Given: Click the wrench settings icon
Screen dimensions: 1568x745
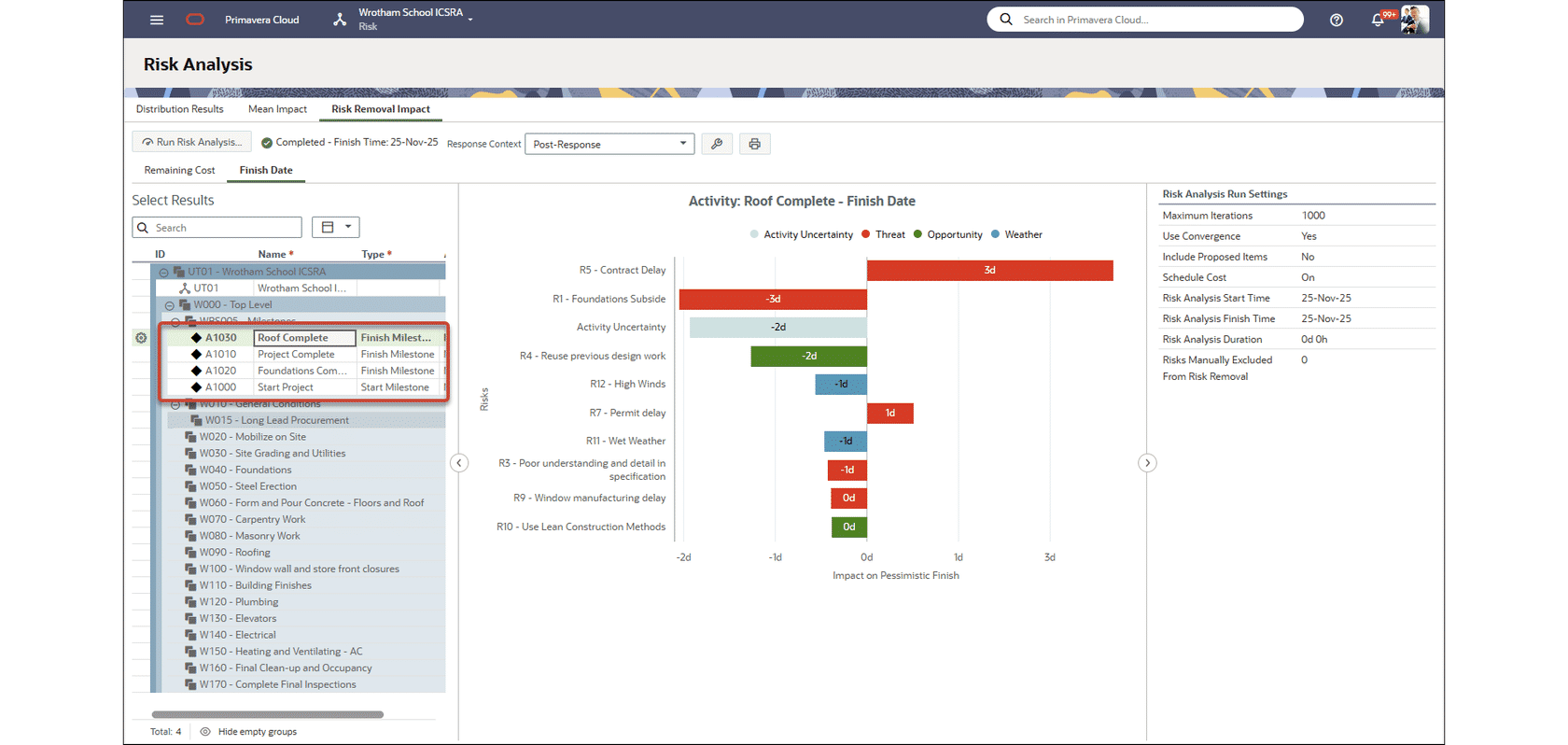Looking at the screenshot, I should click(717, 144).
